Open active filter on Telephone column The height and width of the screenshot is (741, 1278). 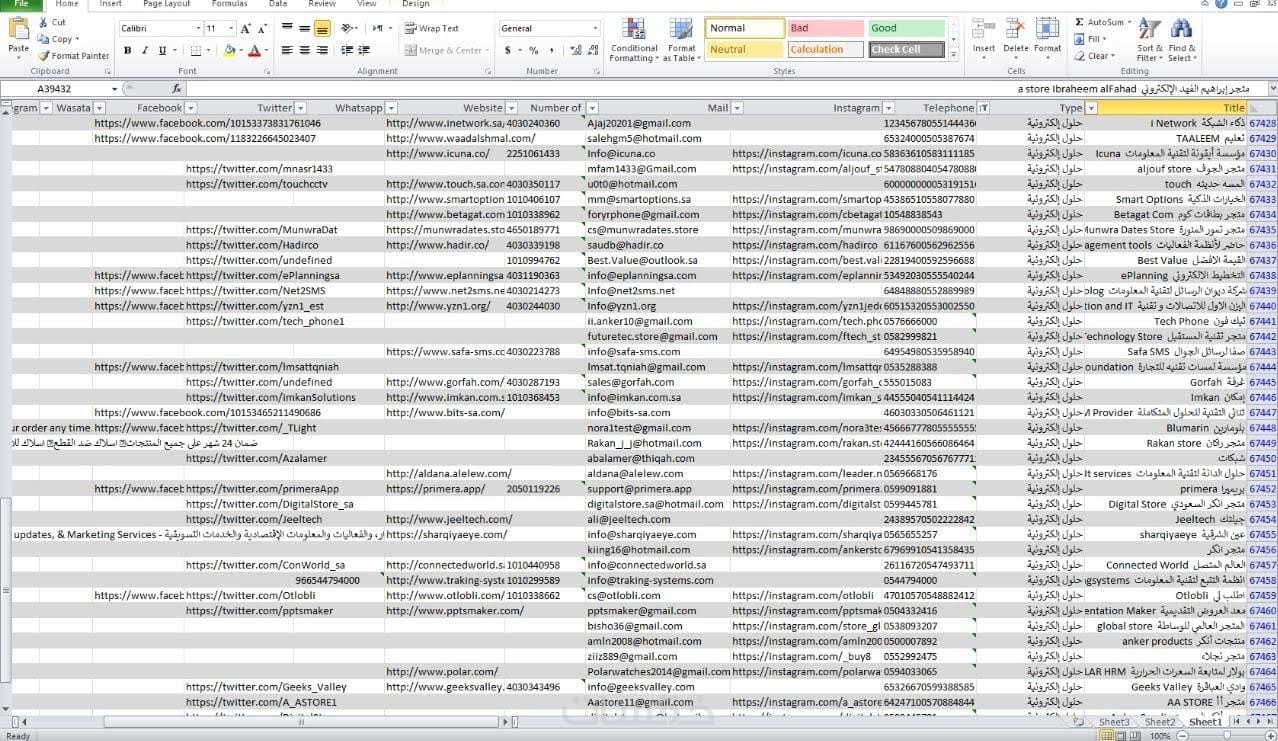tap(983, 108)
